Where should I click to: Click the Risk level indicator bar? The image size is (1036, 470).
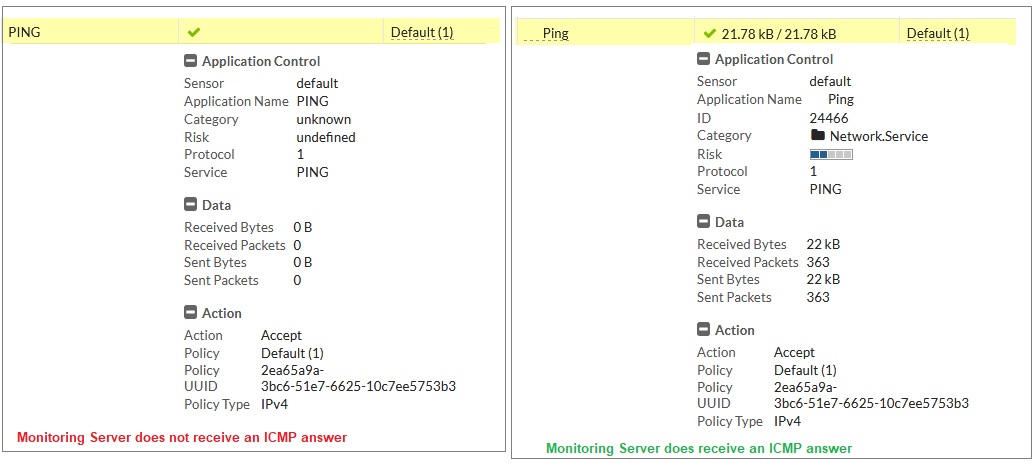point(830,154)
